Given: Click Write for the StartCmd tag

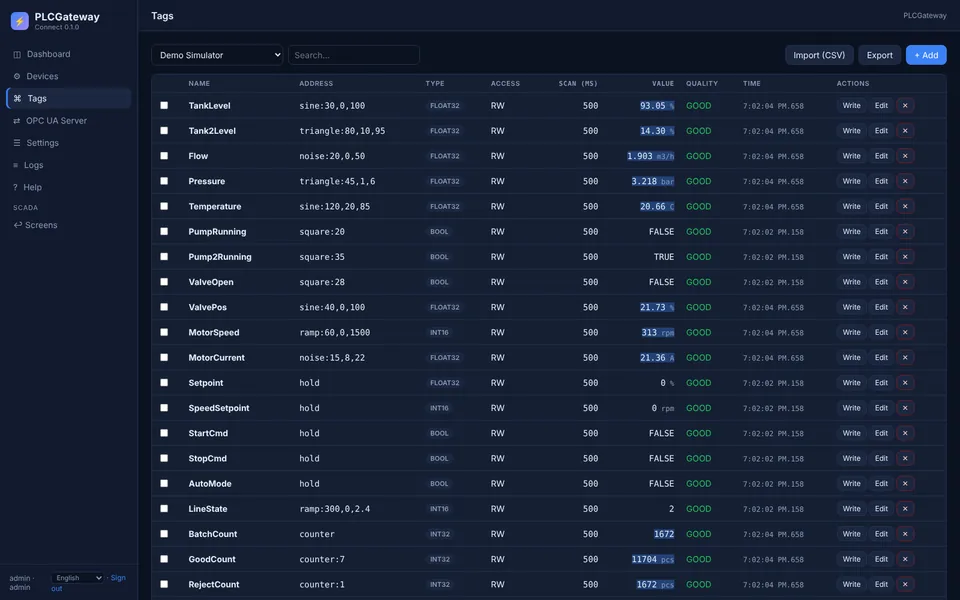Looking at the screenshot, I should tap(851, 433).
